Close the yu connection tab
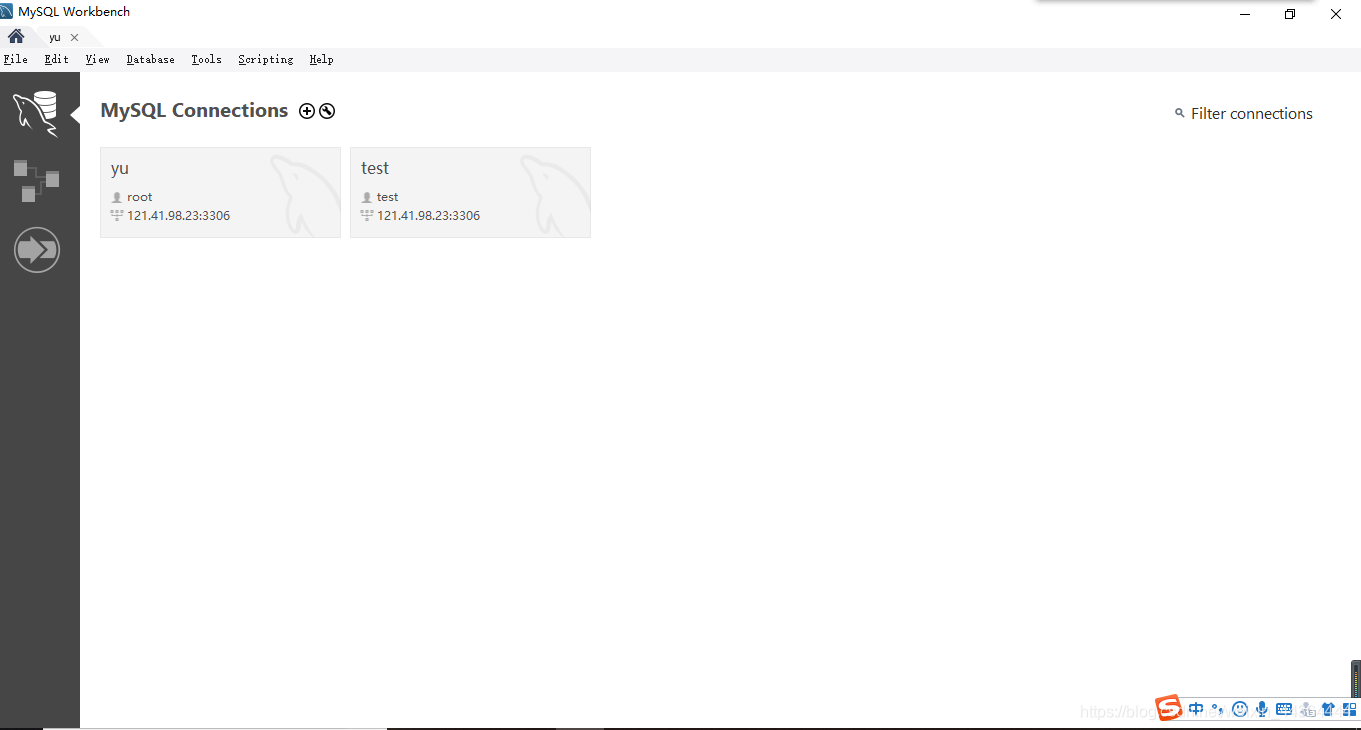The width and height of the screenshot is (1361, 730). click(x=74, y=37)
